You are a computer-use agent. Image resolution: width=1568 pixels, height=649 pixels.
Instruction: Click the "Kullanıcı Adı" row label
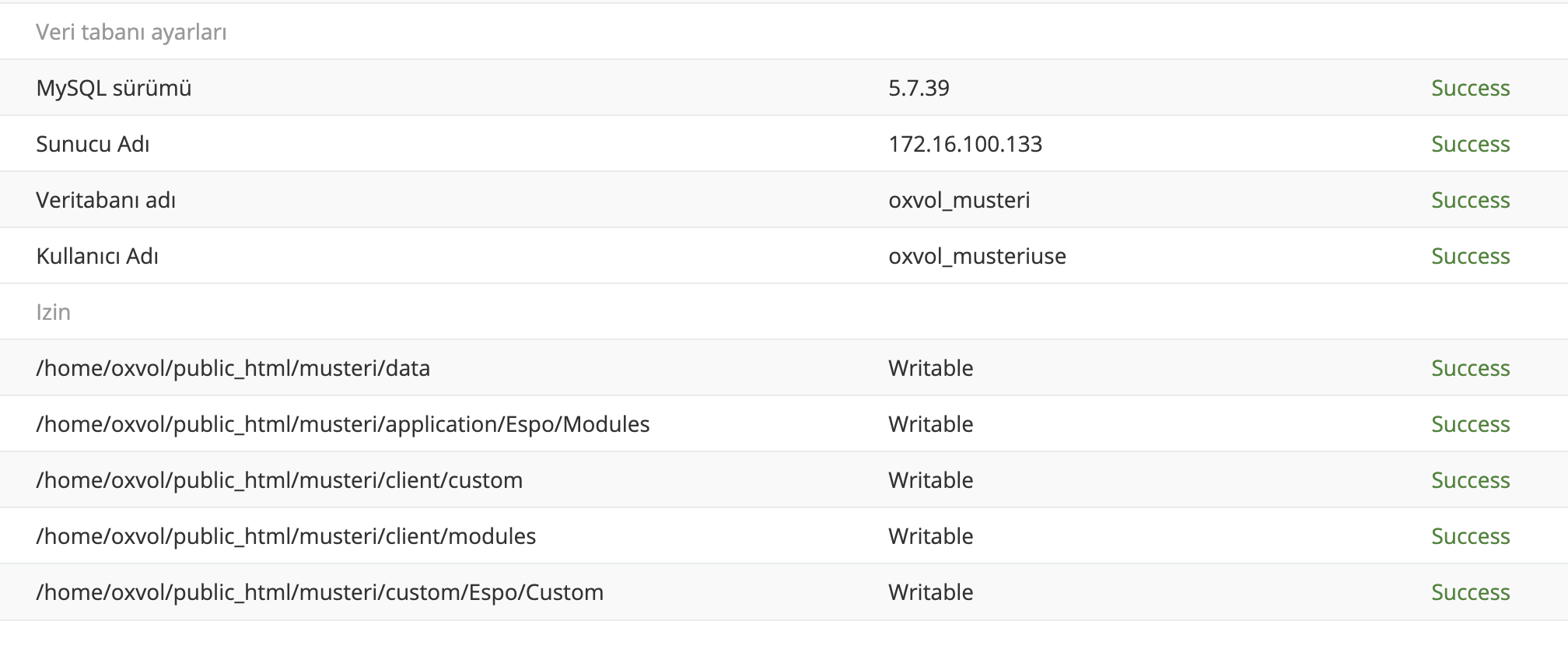97,256
